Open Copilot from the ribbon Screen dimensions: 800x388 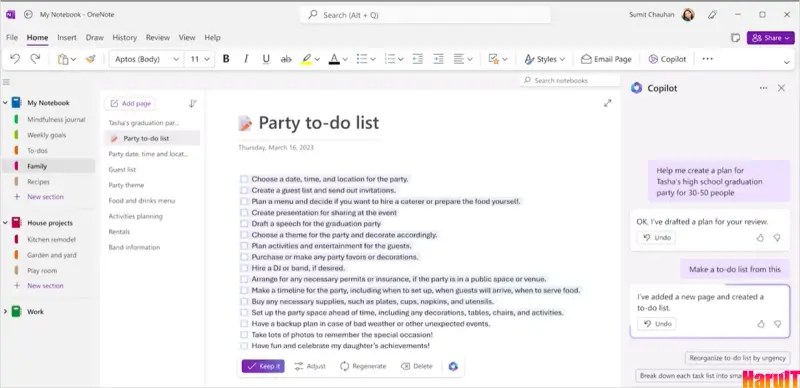(x=667, y=59)
